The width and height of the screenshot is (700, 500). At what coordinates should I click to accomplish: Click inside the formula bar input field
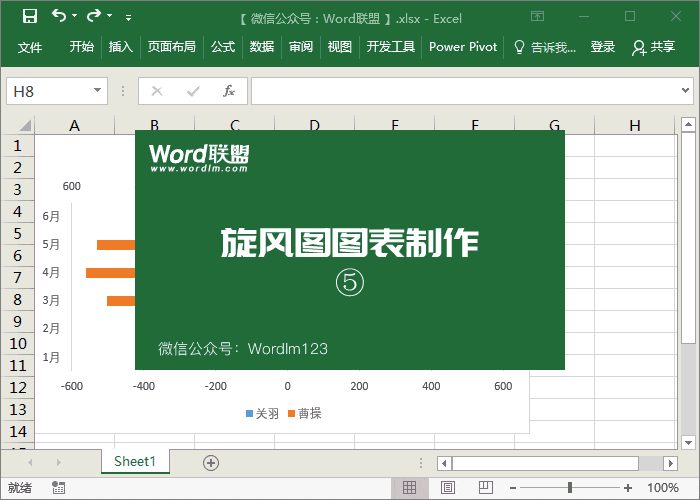(x=460, y=91)
